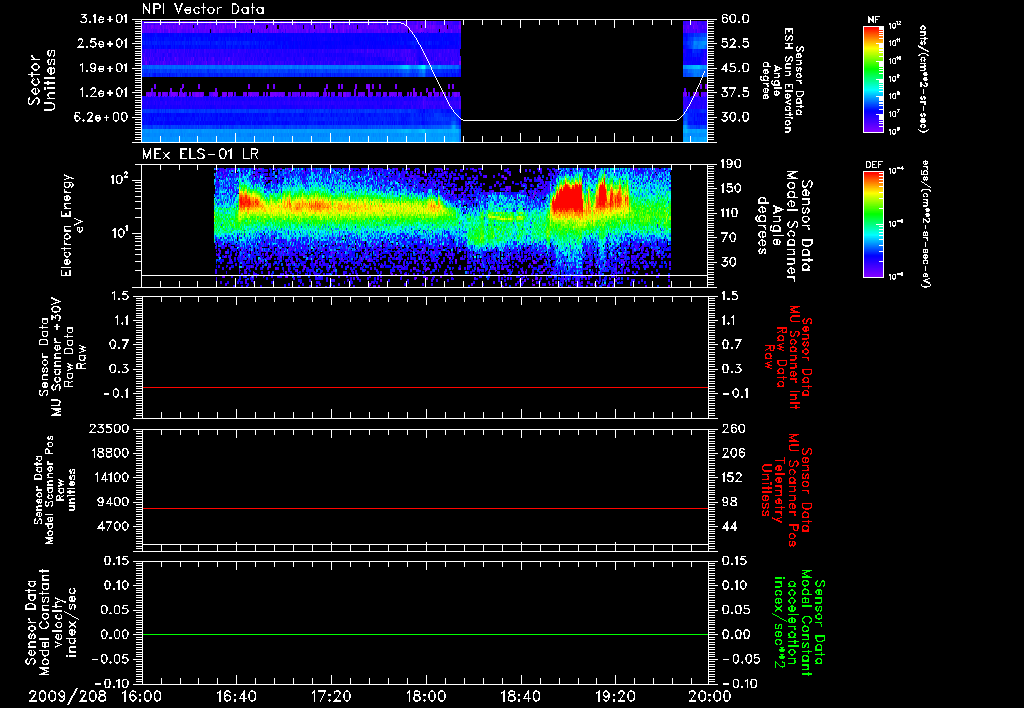Screen dimensions: 1024x708
Task: Click the 152 telemetry tick label
Action: coord(731,477)
